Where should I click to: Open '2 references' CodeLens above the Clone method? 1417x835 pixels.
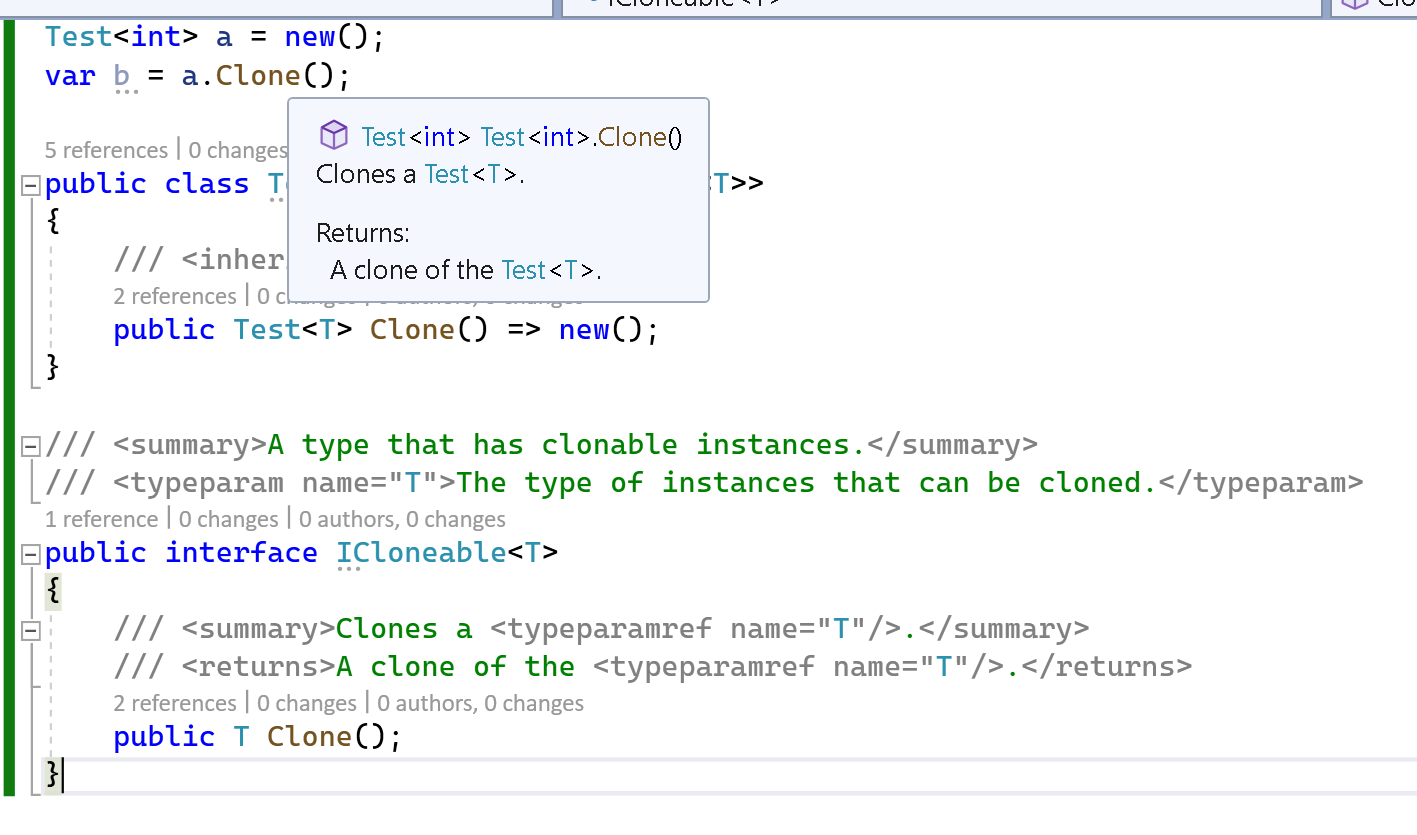pyautogui.click(x=175, y=296)
